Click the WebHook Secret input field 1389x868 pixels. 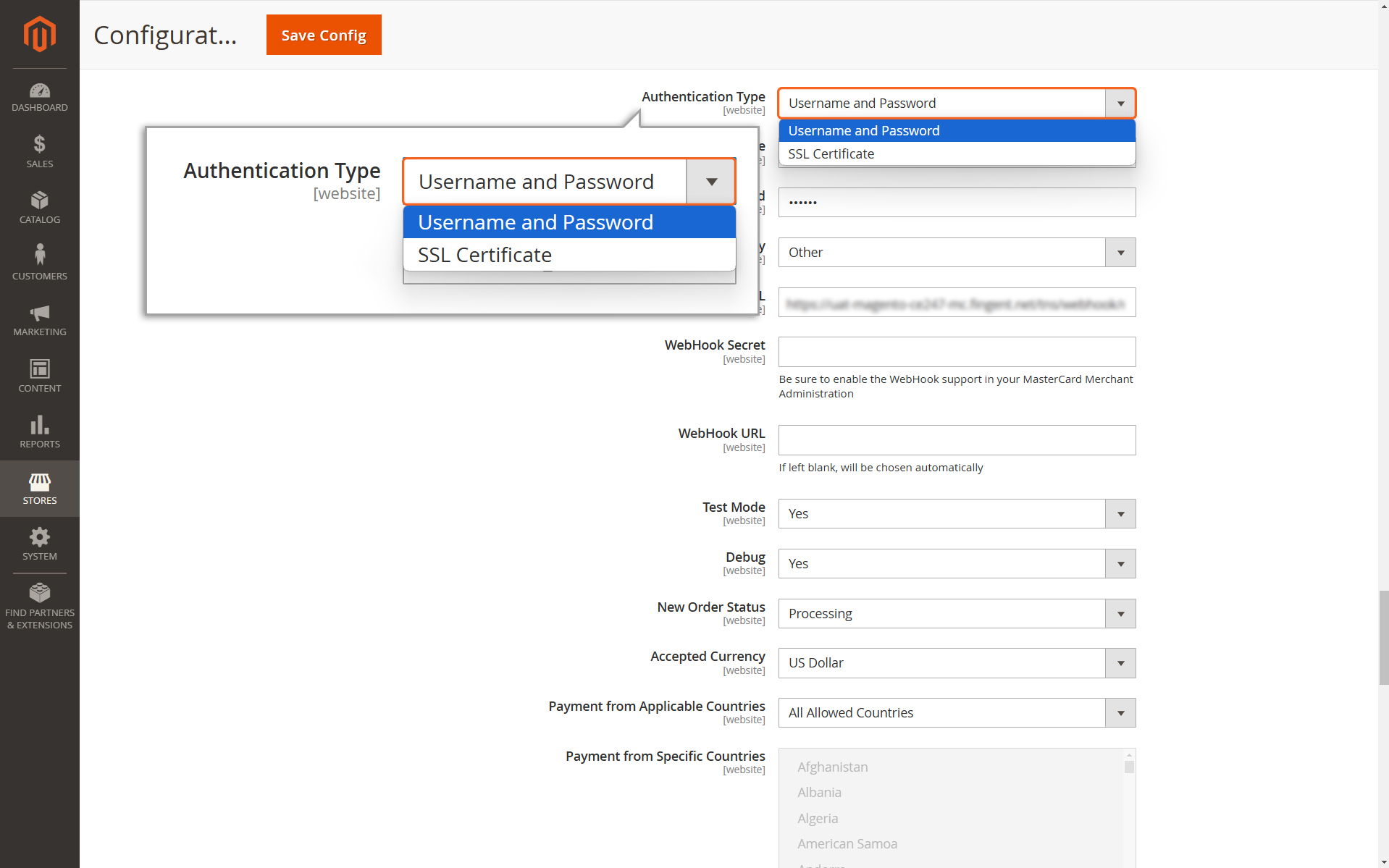[x=957, y=352]
